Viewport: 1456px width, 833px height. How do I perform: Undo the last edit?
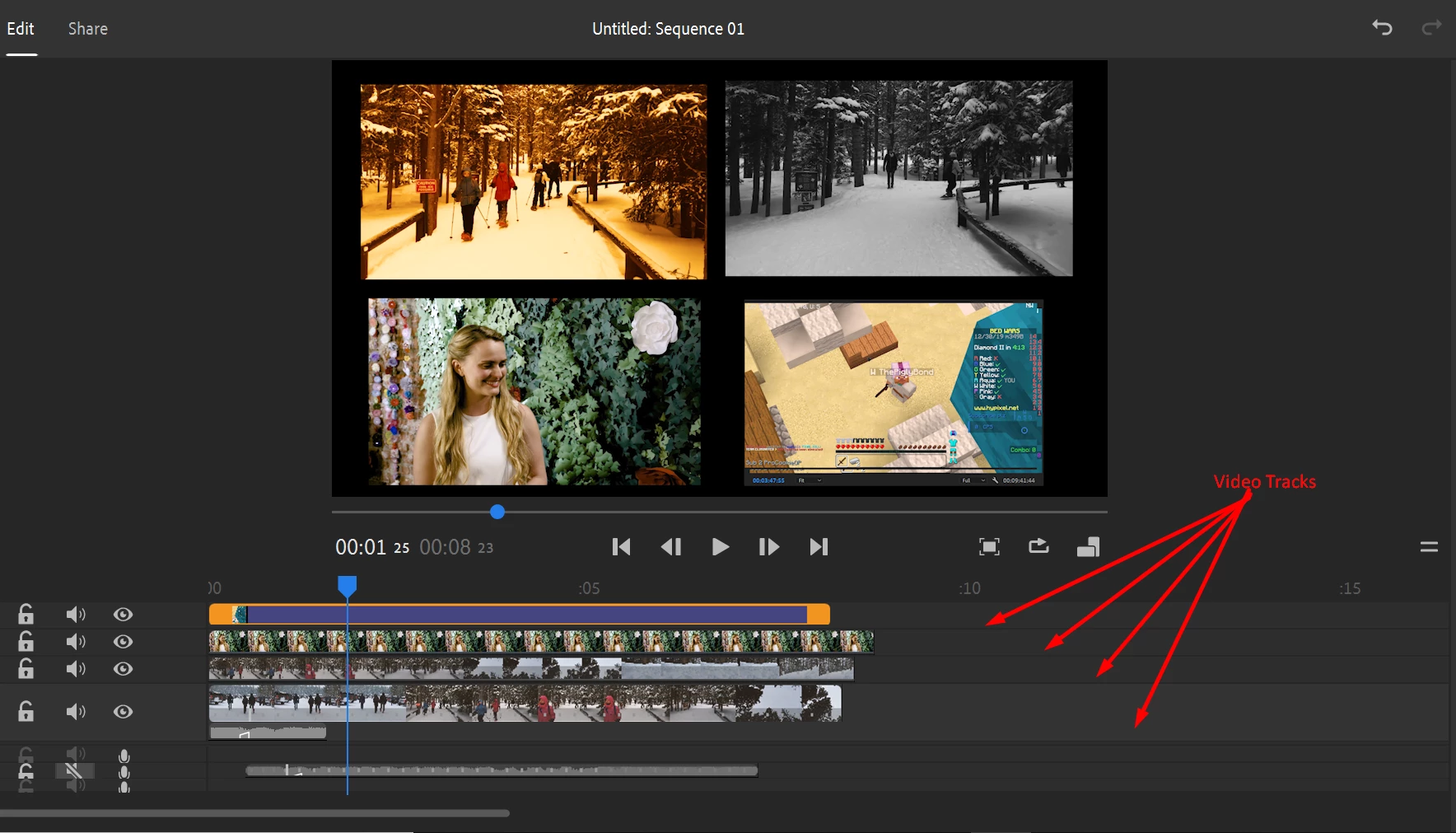pos(1382,28)
